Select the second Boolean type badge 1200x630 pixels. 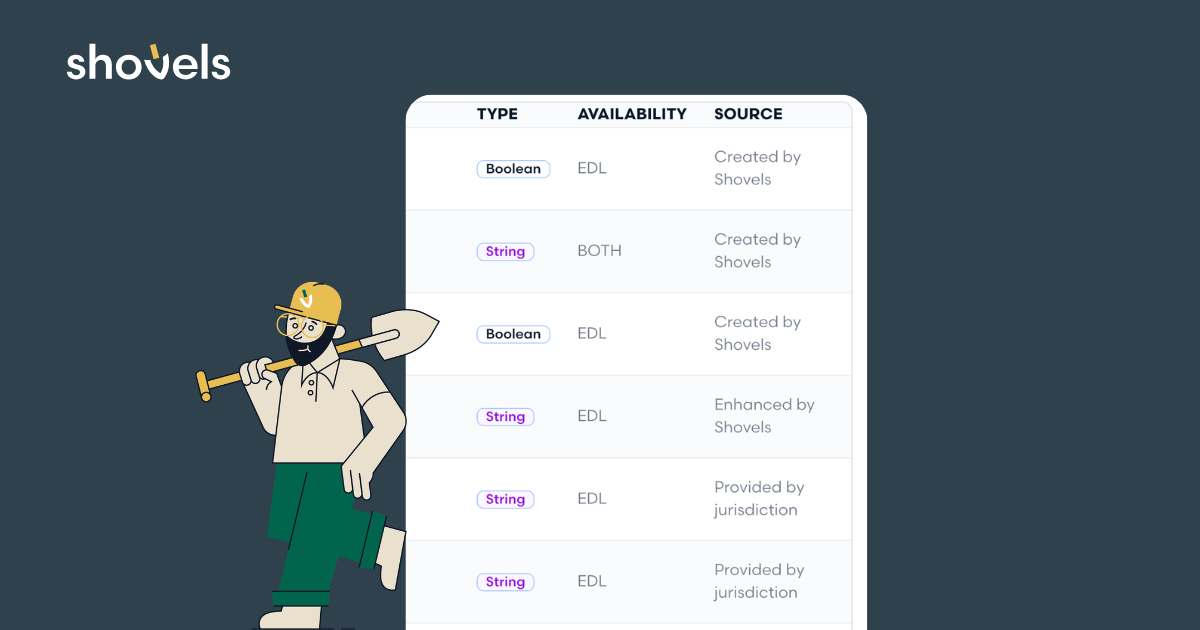click(513, 334)
